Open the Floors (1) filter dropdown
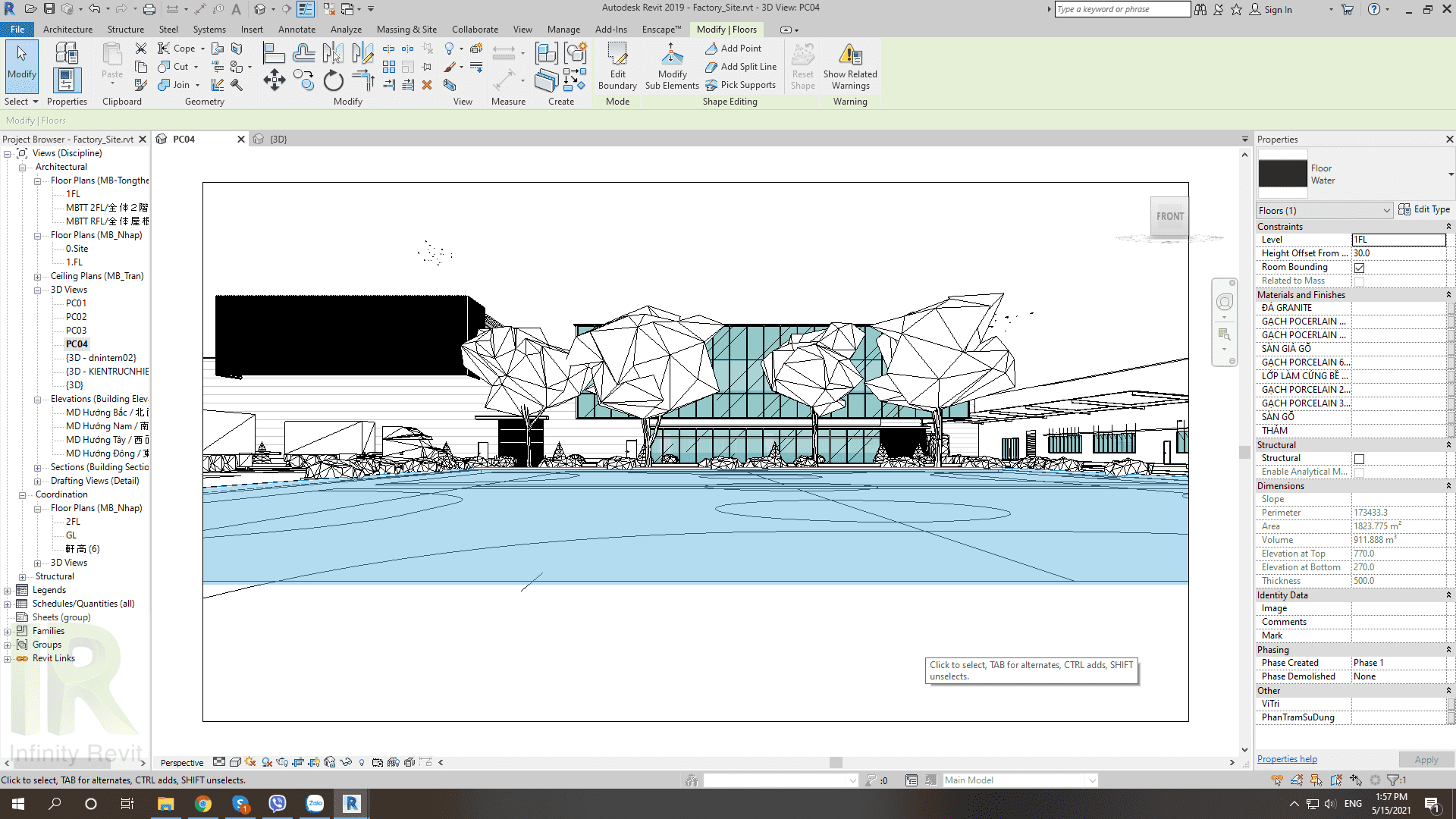The image size is (1456, 819). point(1324,211)
